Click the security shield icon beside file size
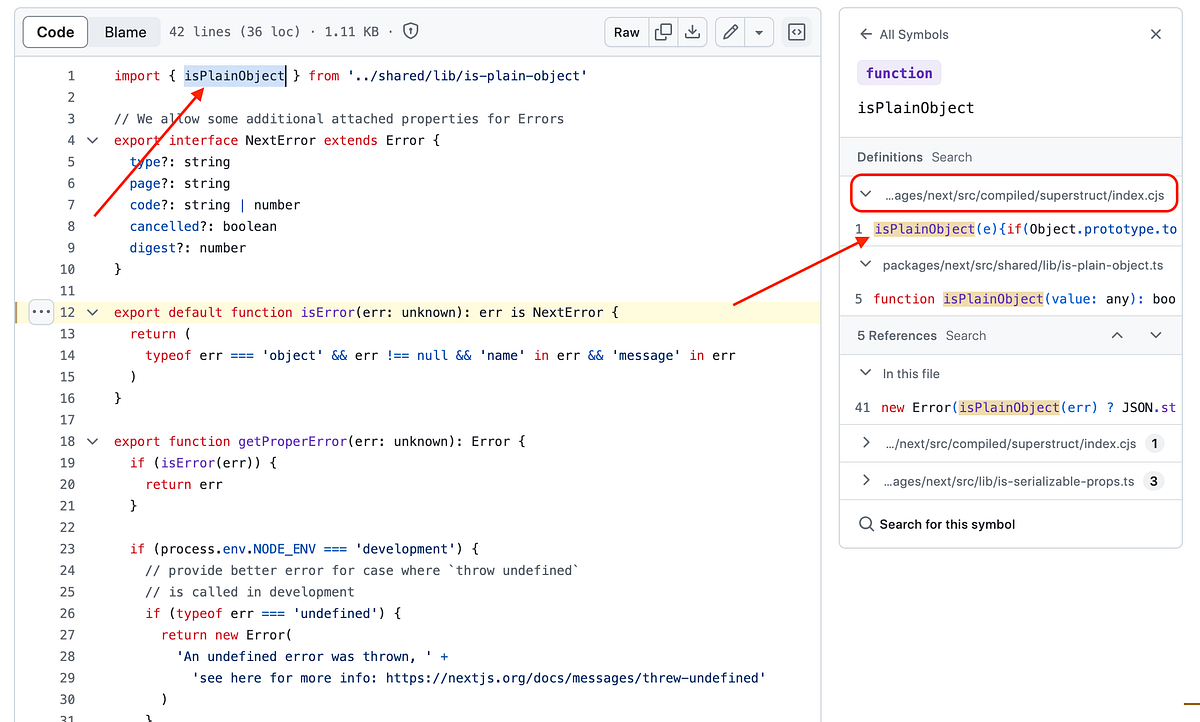The height and width of the screenshot is (722, 1200). (x=410, y=31)
